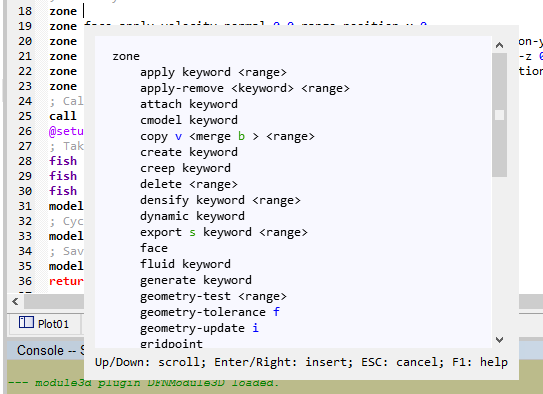
Task: Select 'apply-remove' autocomplete entry
Action: point(245,88)
